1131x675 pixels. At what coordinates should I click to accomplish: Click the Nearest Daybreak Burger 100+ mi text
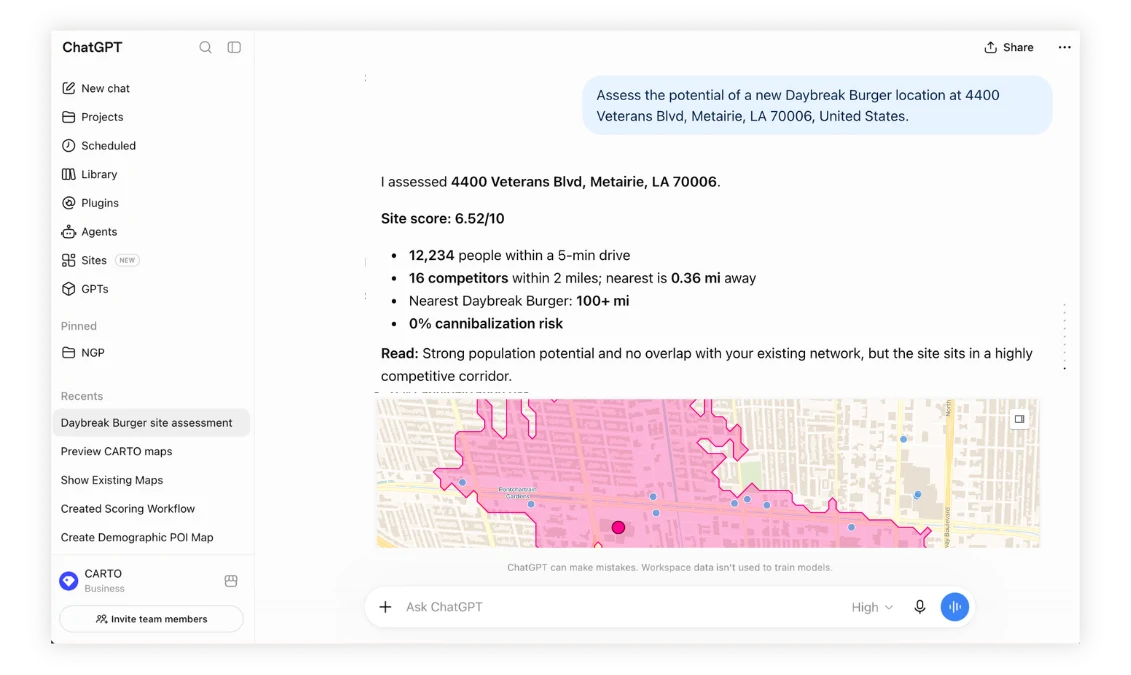519,301
